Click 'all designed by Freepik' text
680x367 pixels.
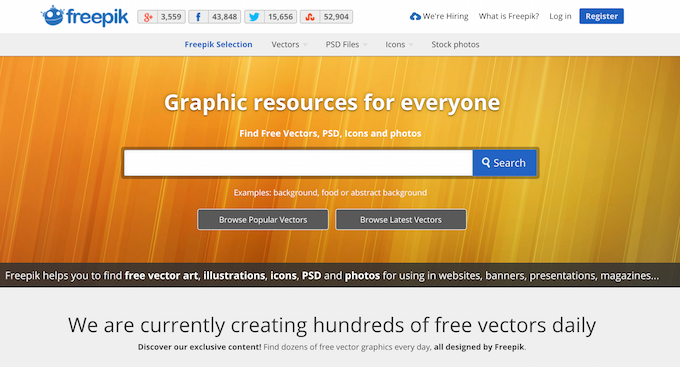(x=479, y=347)
